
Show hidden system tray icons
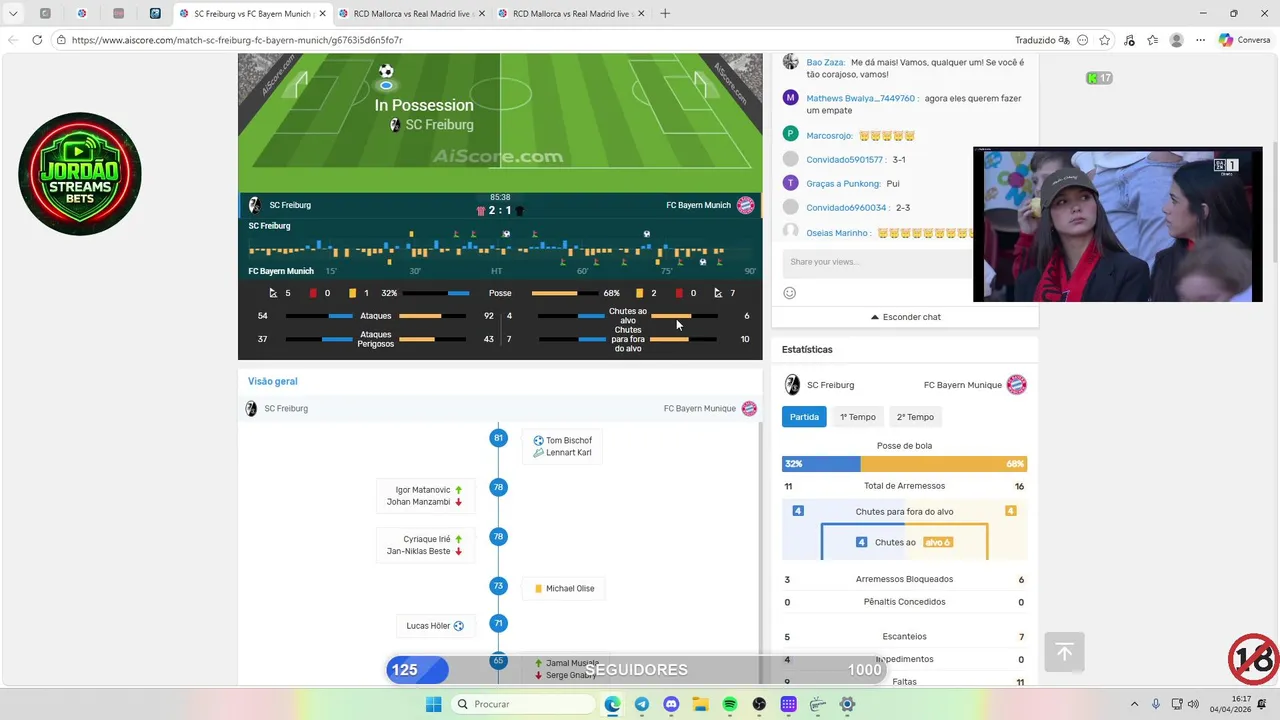pos(1134,704)
